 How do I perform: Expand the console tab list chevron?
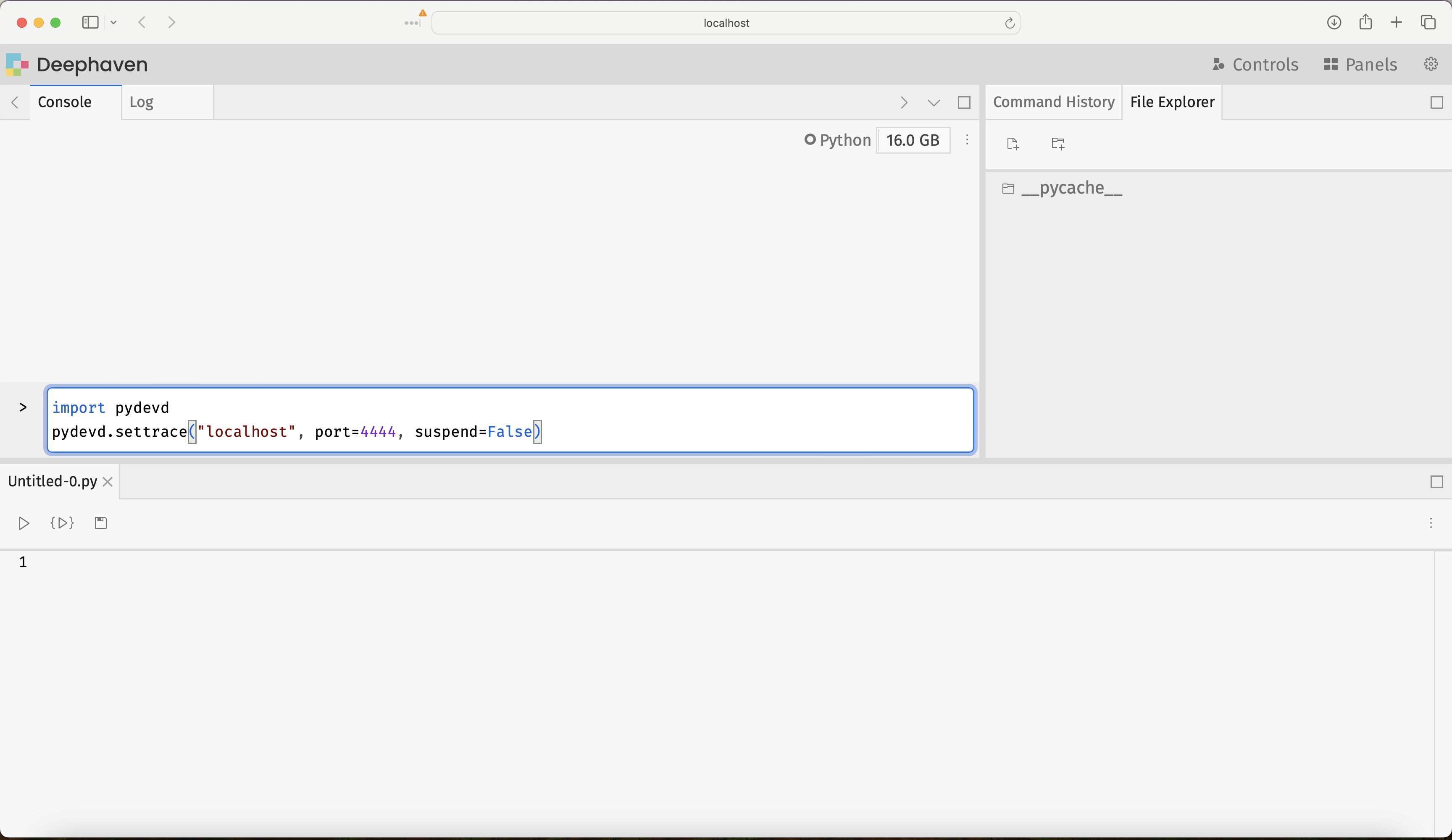[x=934, y=102]
